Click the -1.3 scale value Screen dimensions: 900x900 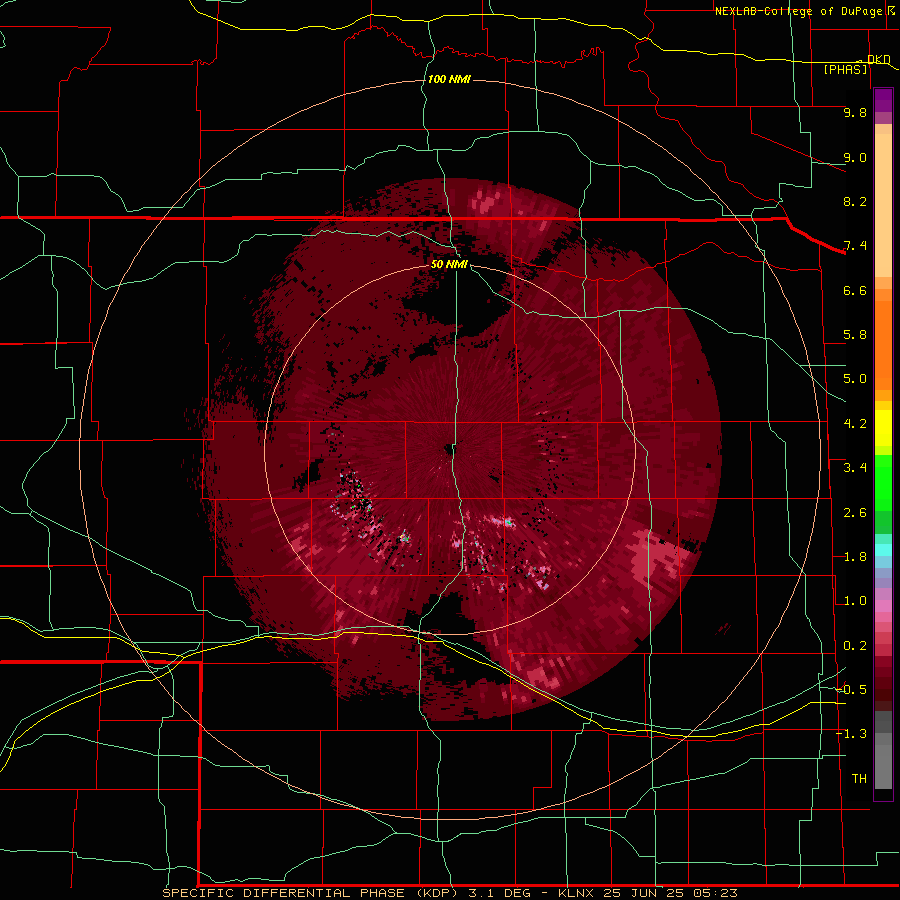point(852,734)
